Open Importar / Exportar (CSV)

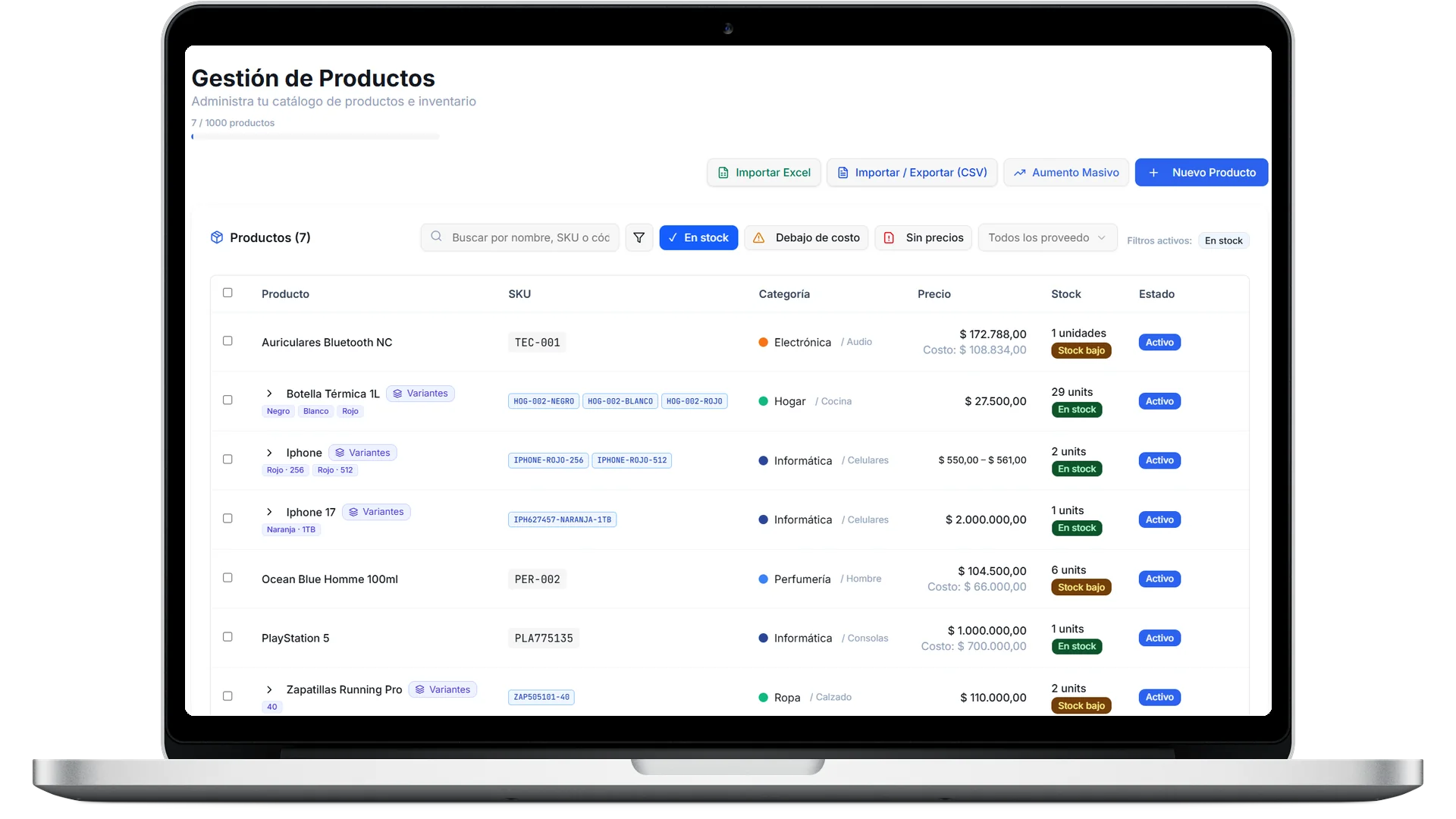pyautogui.click(x=912, y=173)
